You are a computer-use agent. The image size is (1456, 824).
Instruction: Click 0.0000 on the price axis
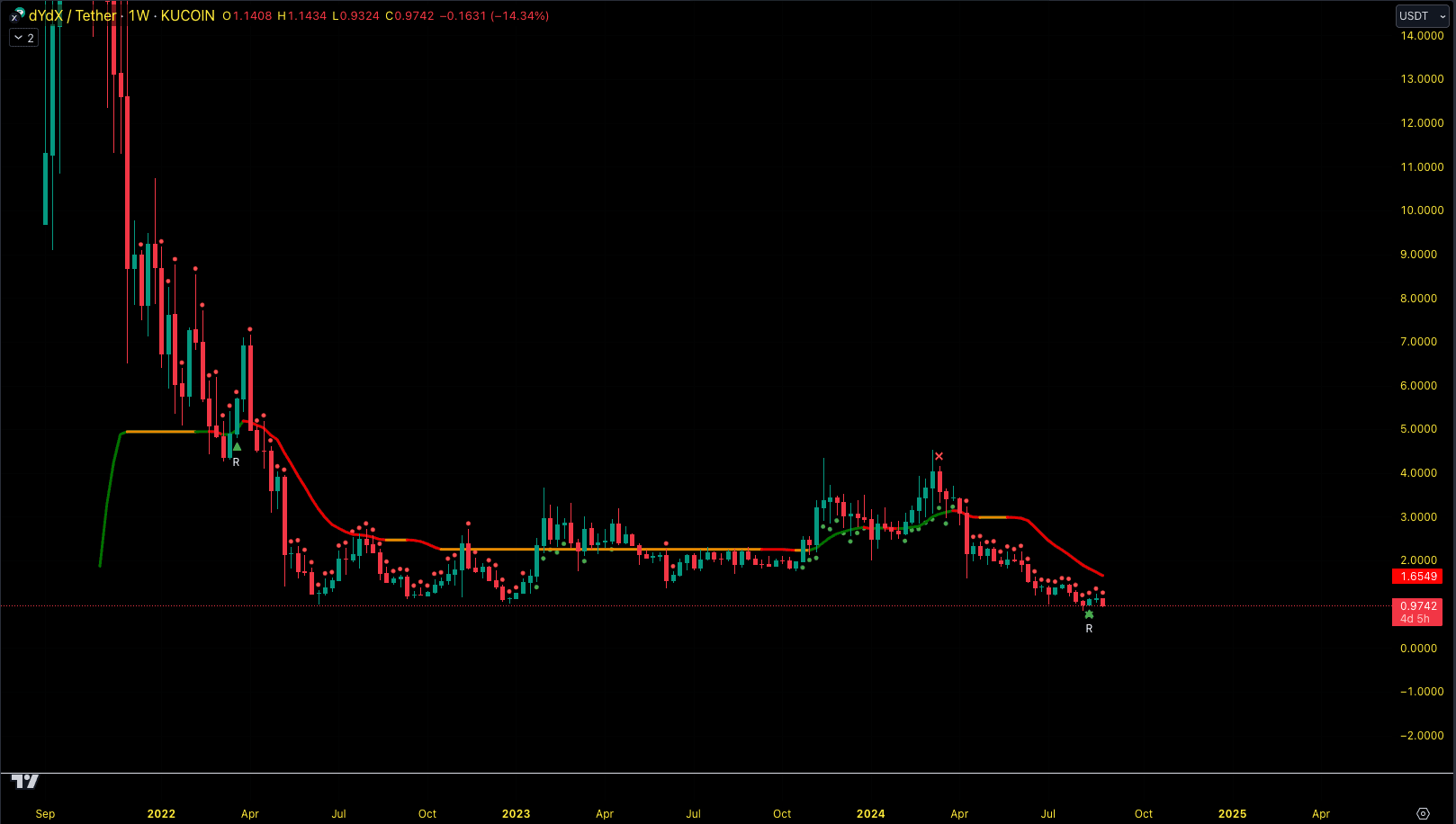pyautogui.click(x=1418, y=649)
